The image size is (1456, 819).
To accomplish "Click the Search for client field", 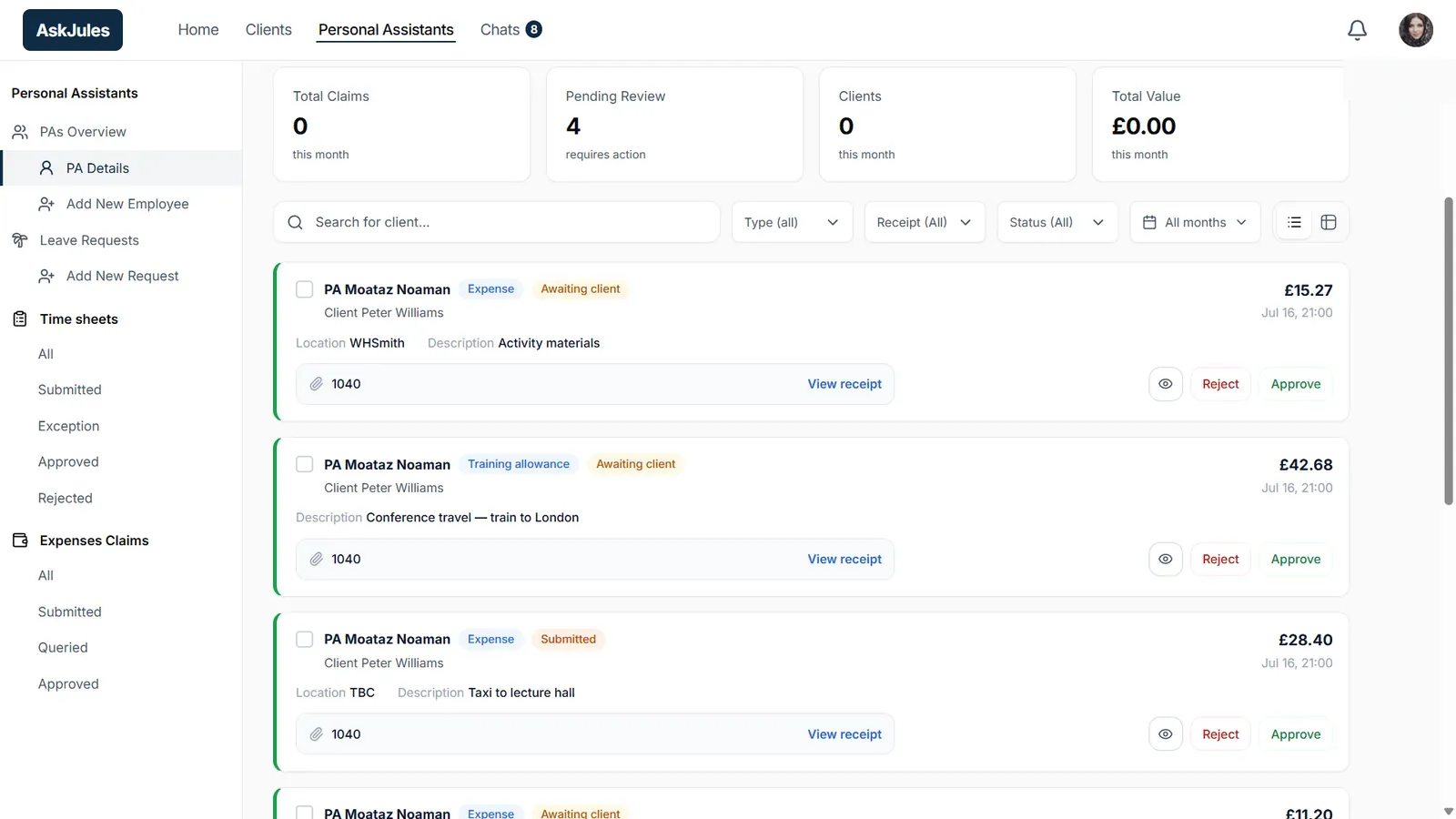I will (497, 222).
